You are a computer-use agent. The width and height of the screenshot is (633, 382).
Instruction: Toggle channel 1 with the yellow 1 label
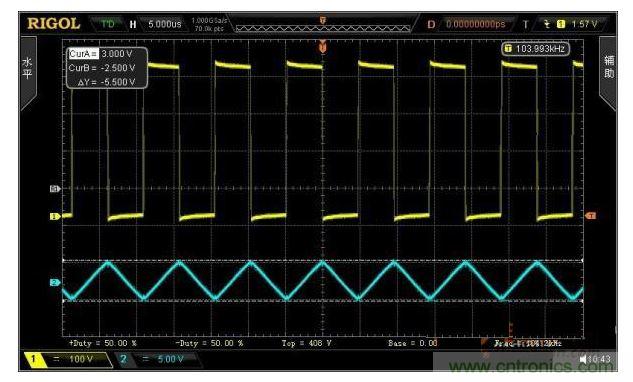pos(34,359)
